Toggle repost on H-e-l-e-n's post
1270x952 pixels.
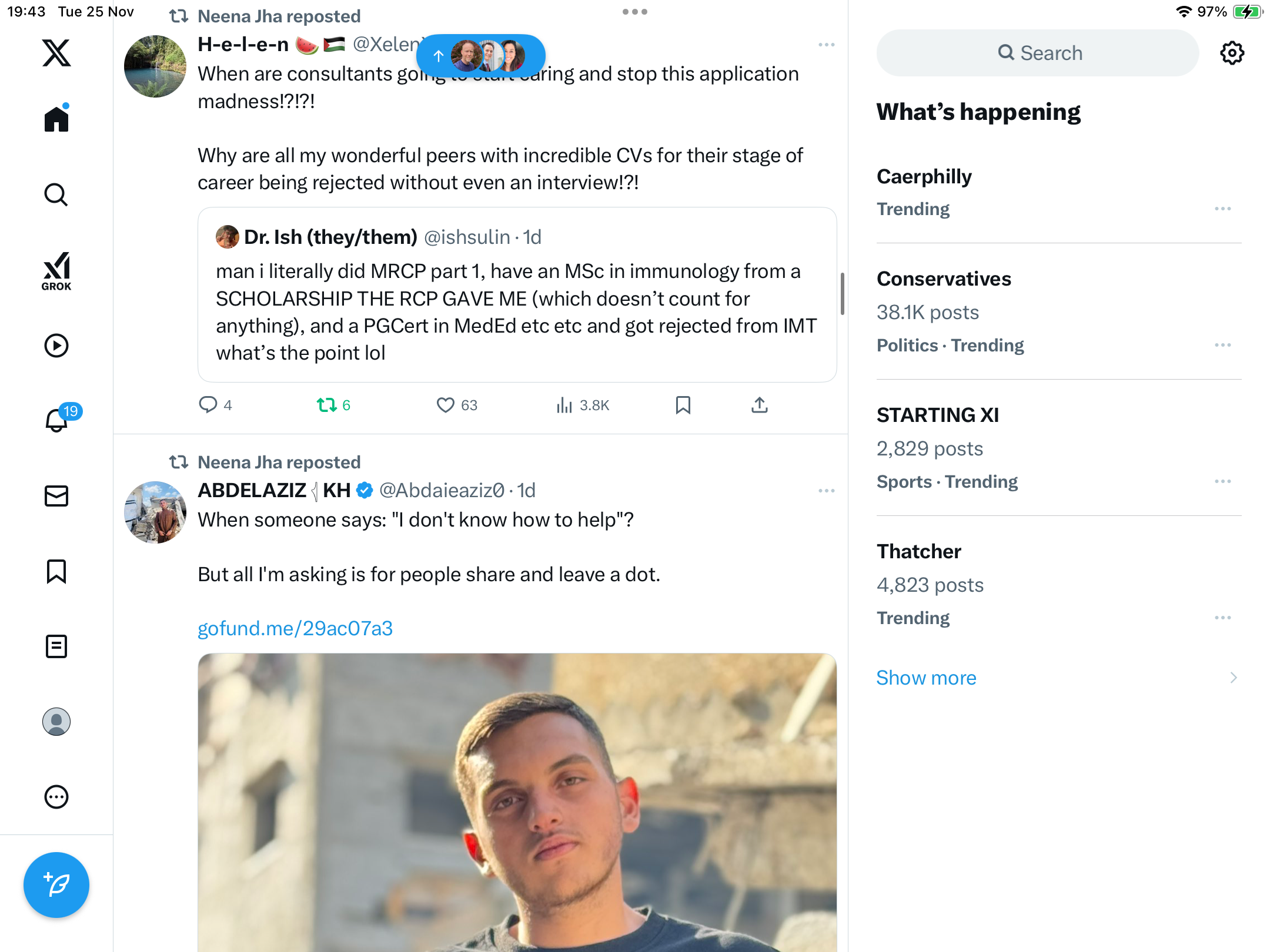pos(327,405)
